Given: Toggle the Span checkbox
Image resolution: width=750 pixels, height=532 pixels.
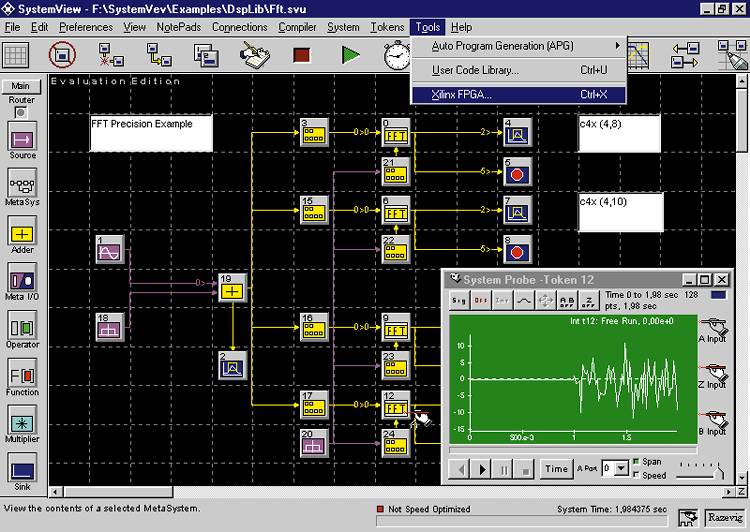Looking at the screenshot, I should tap(636, 462).
